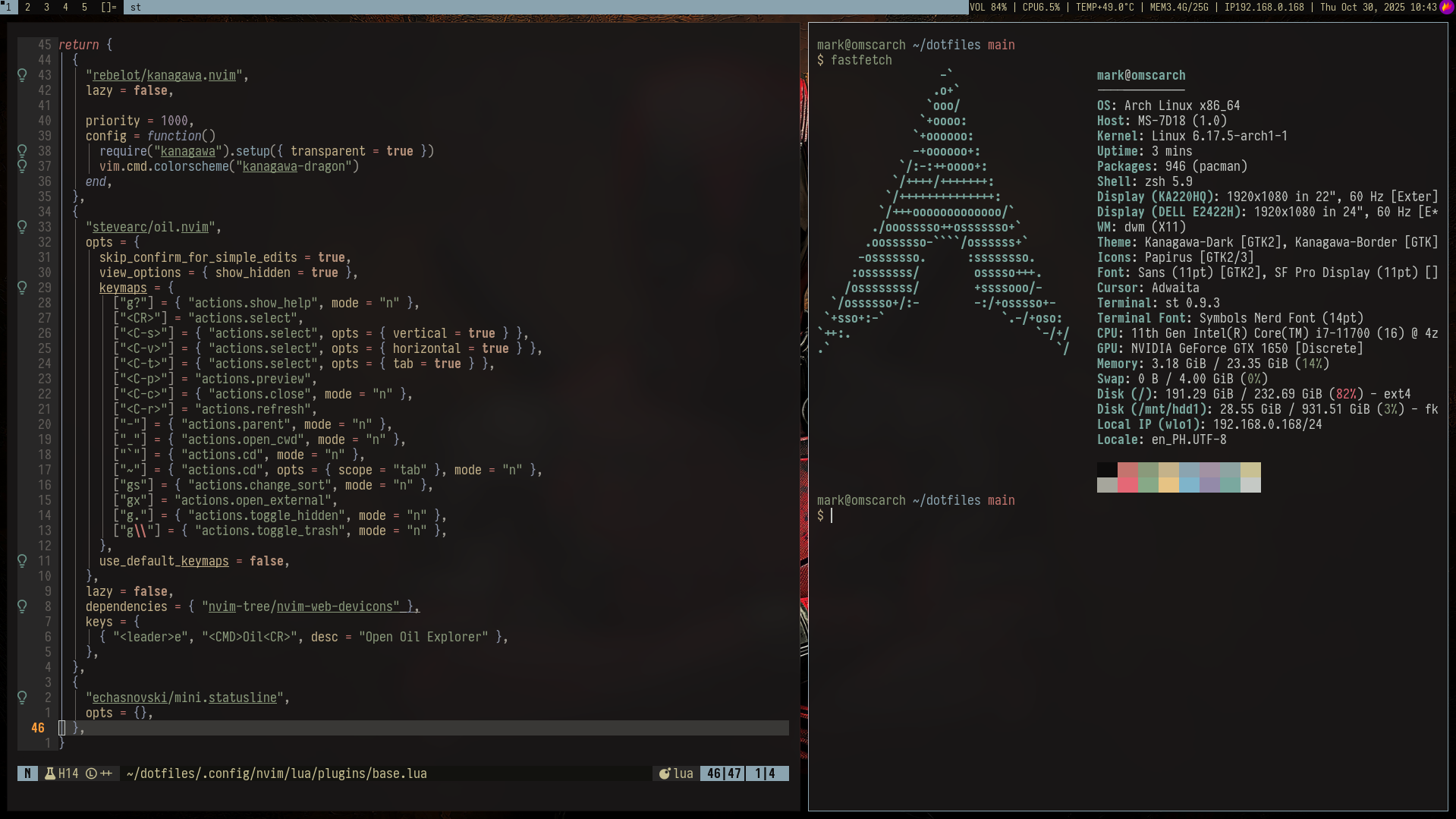The height and width of the screenshot is (819, 1456).
Task: Click the flame icon in the top bar
Action: 1447,7
